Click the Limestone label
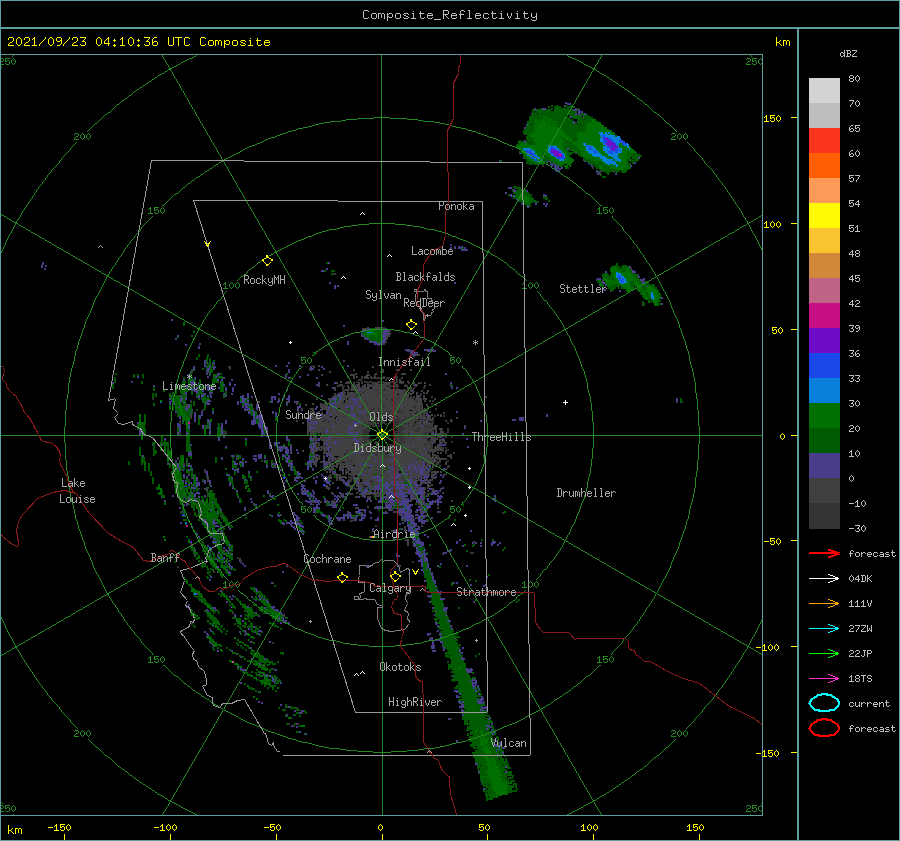The height and width of the screenshot is (841, 900). (x=189, y=386)
